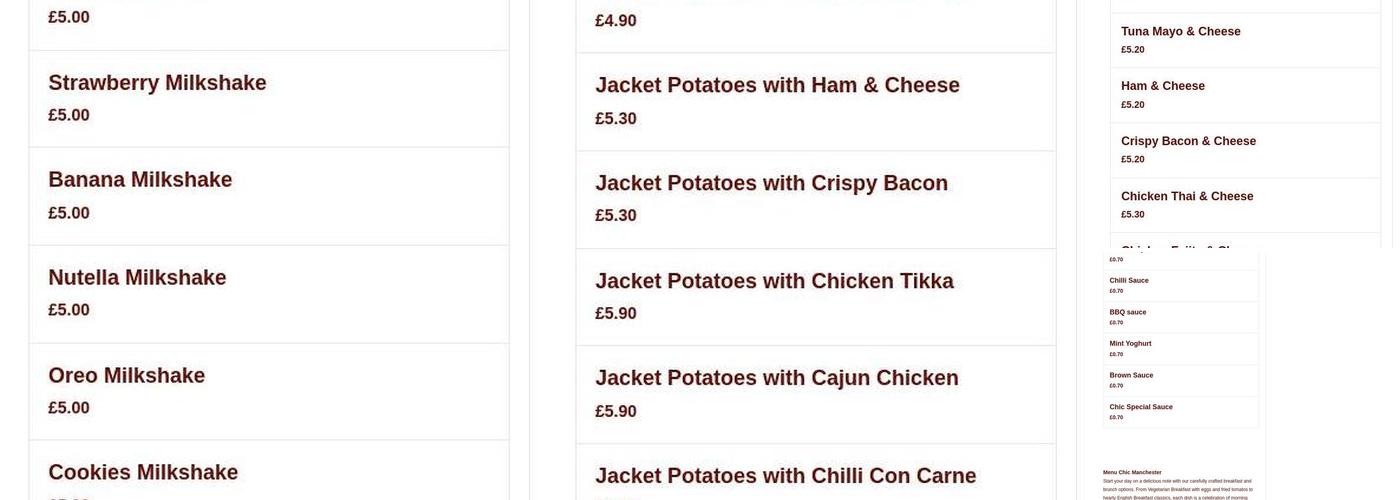1400x500 pixels.
Task: Pick the Tuna Mayo & Cheese item
Action: 1180,32
